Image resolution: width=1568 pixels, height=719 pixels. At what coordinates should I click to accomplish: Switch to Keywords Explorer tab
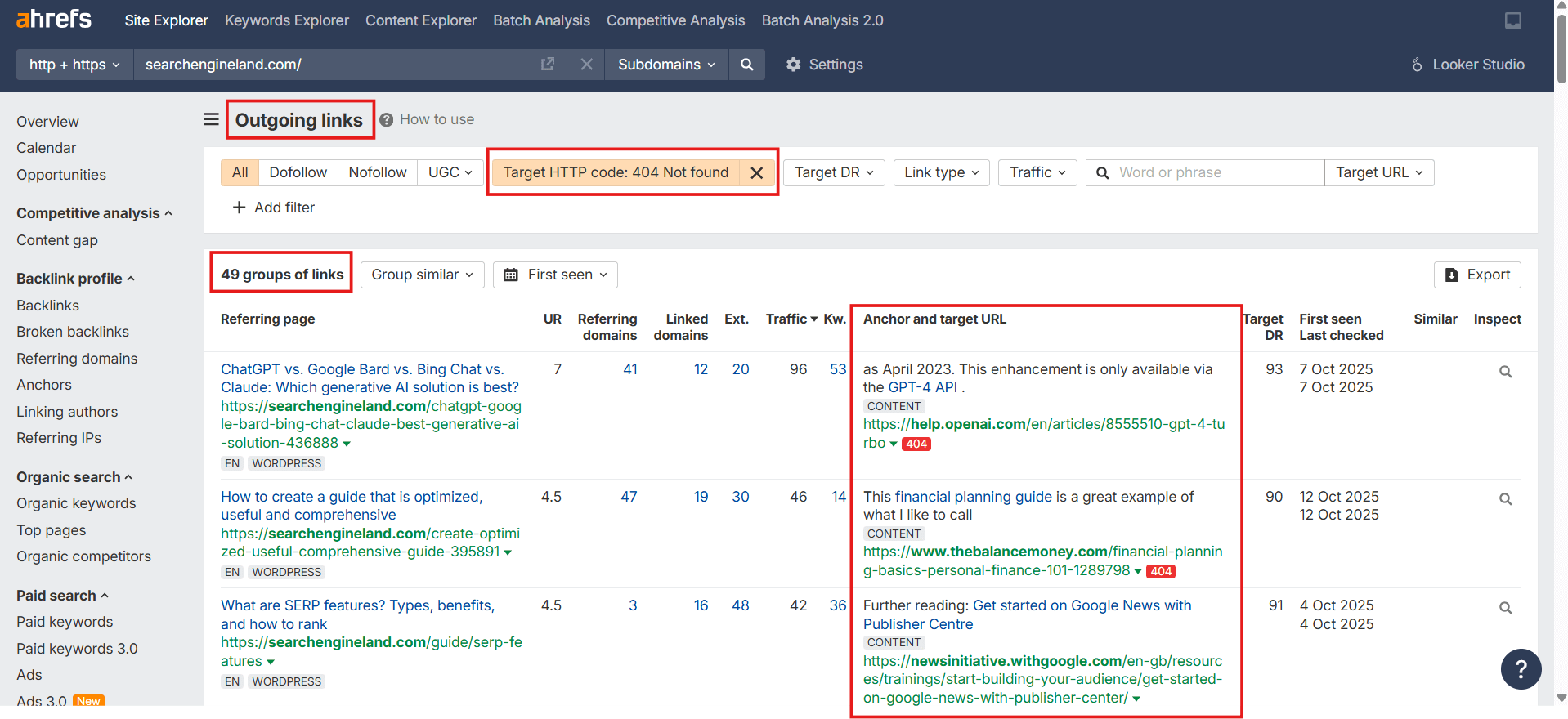click(287, 20)
